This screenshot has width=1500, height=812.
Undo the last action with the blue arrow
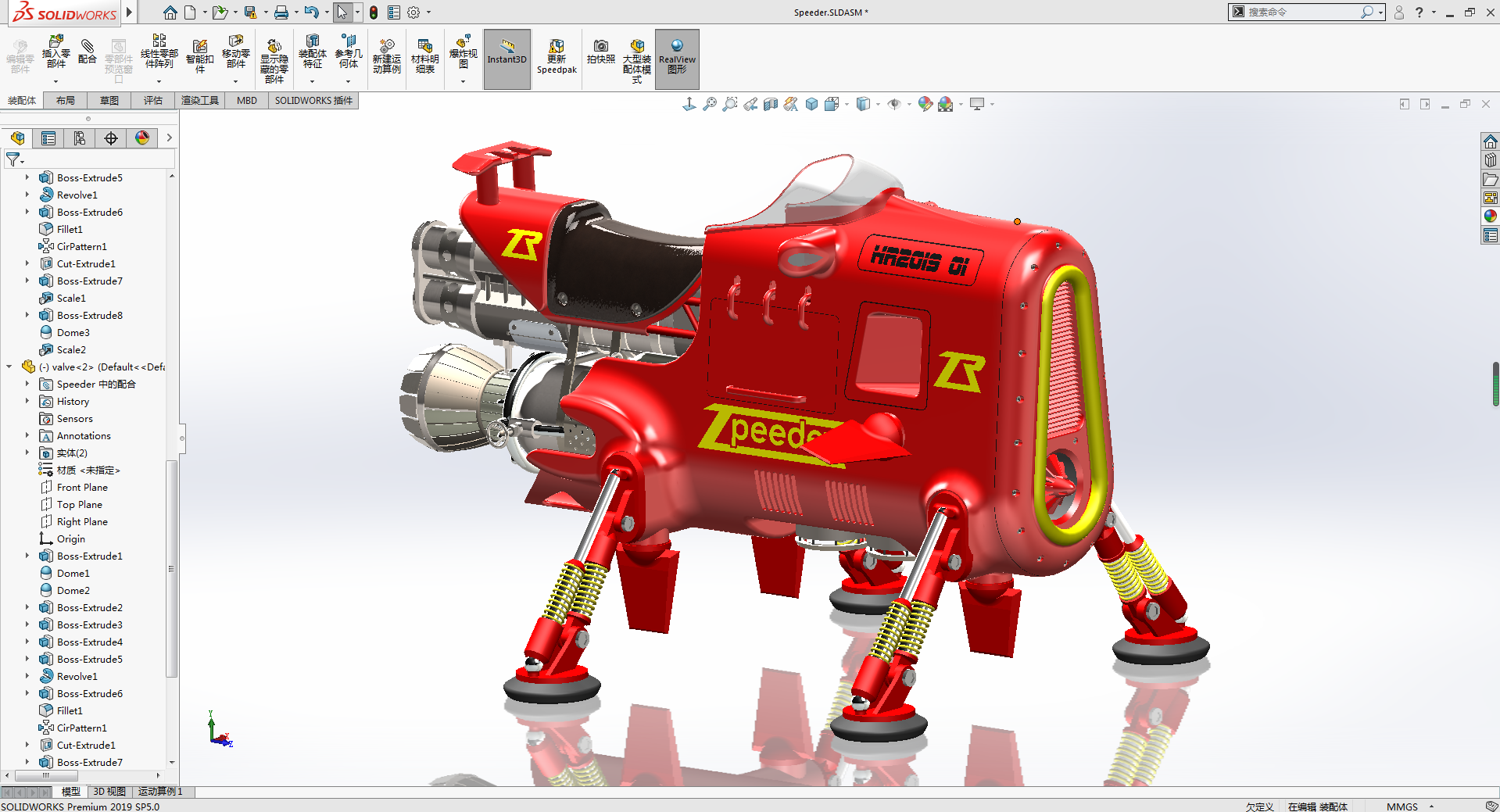click(311, 13)
